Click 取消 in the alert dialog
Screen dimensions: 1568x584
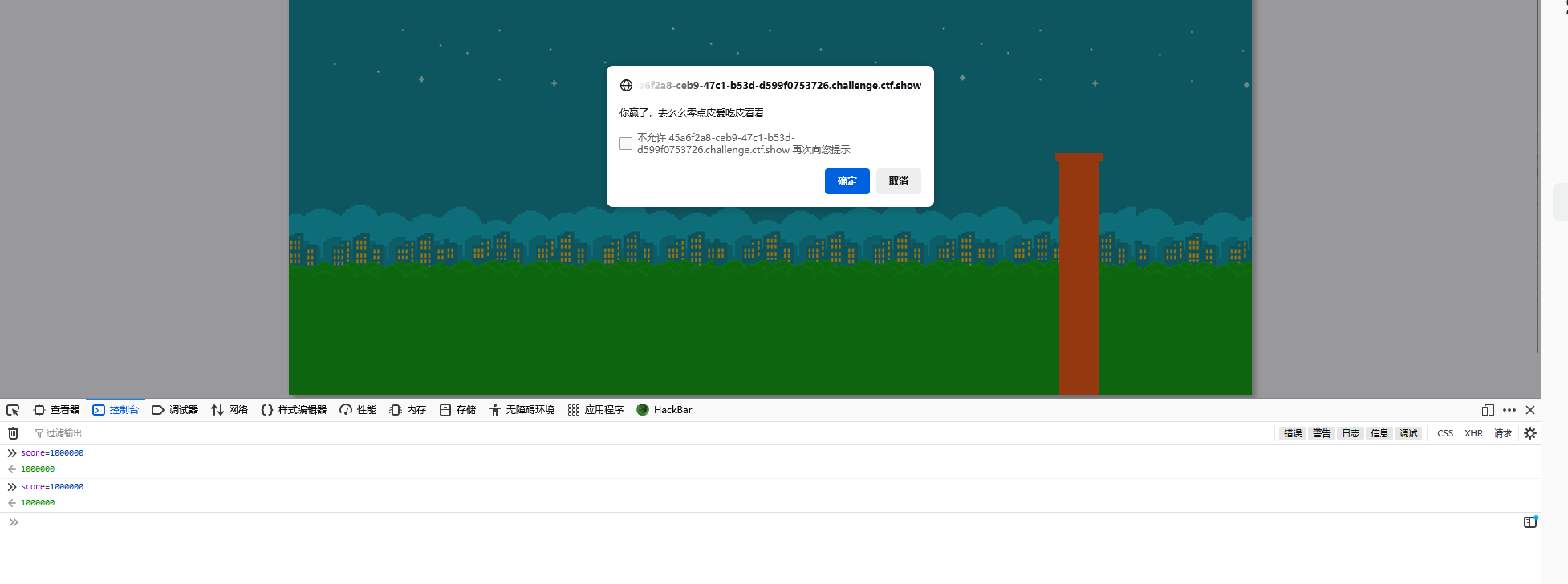899,181
